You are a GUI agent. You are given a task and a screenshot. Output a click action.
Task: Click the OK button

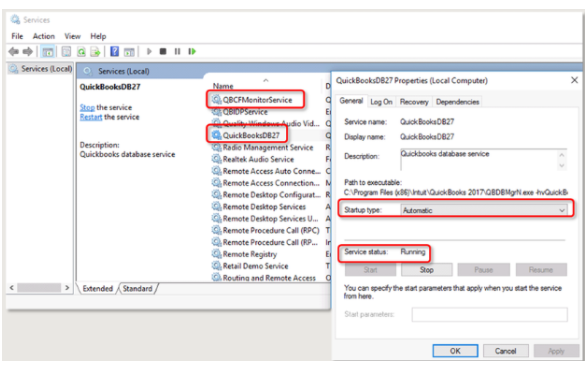pos(455,351)
